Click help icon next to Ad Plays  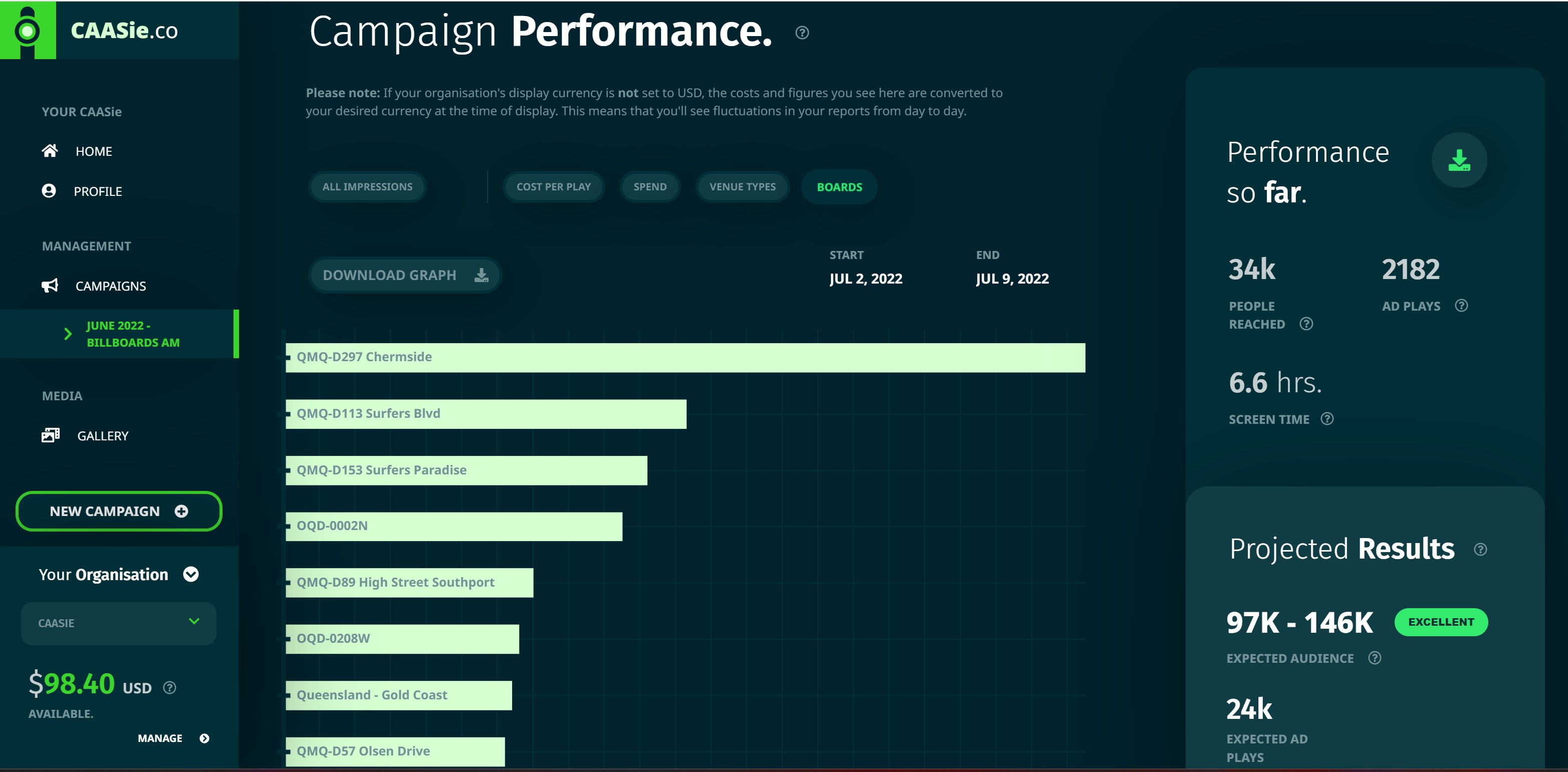pos(1461,306)
